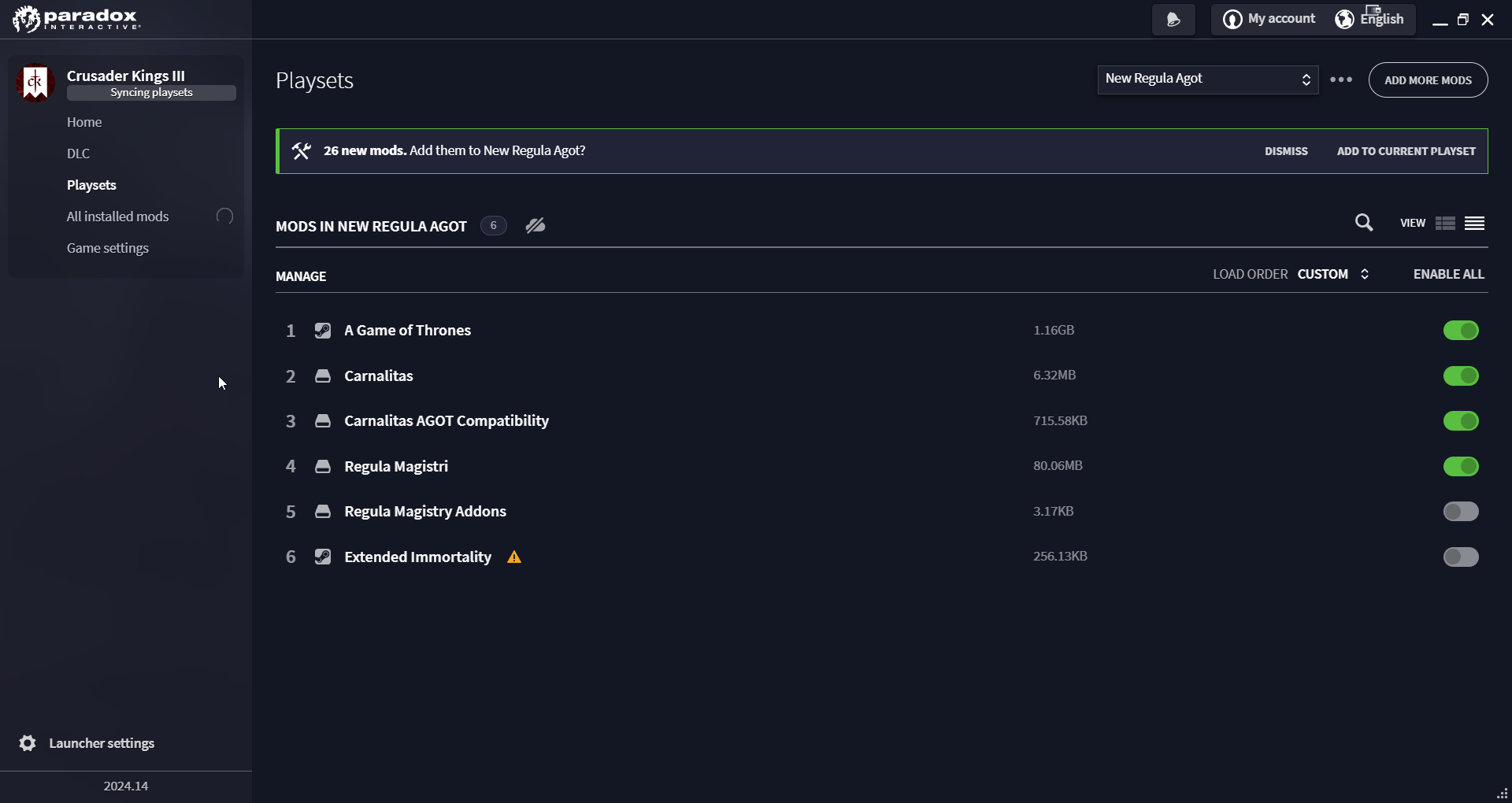Click the 80.06MB size value
This screenshot has height=803, width=1512.
(x=1058, y=466)
